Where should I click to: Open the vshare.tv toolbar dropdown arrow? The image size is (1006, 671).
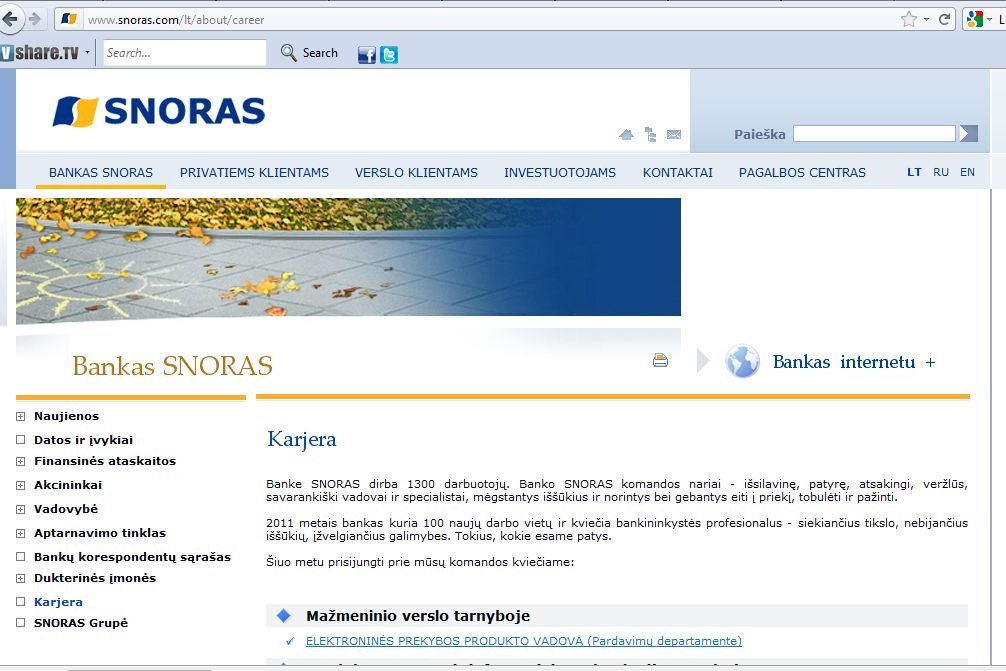pyautogui.click(x=87, y=53)
